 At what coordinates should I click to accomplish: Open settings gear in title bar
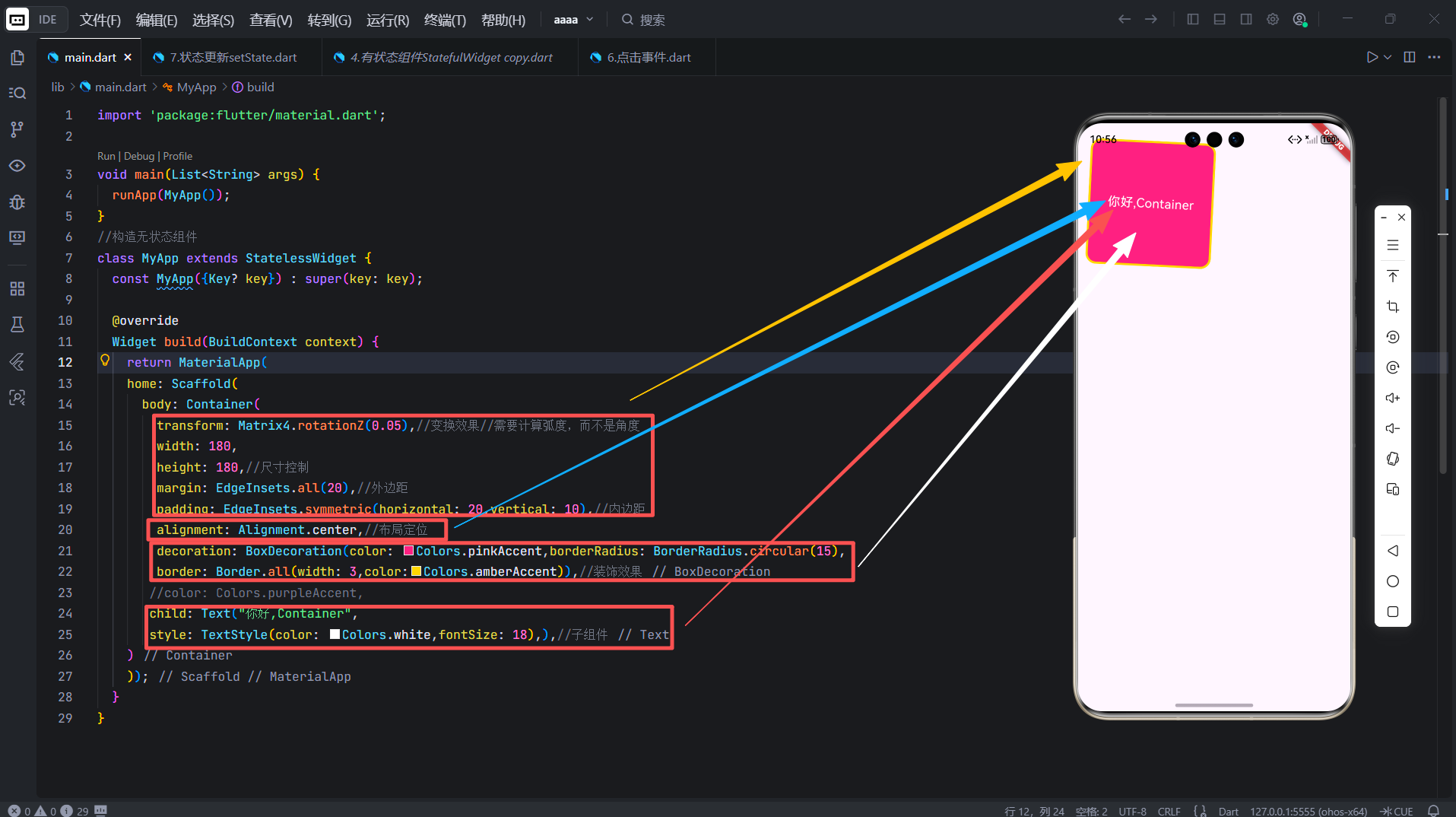(1273, 19)
